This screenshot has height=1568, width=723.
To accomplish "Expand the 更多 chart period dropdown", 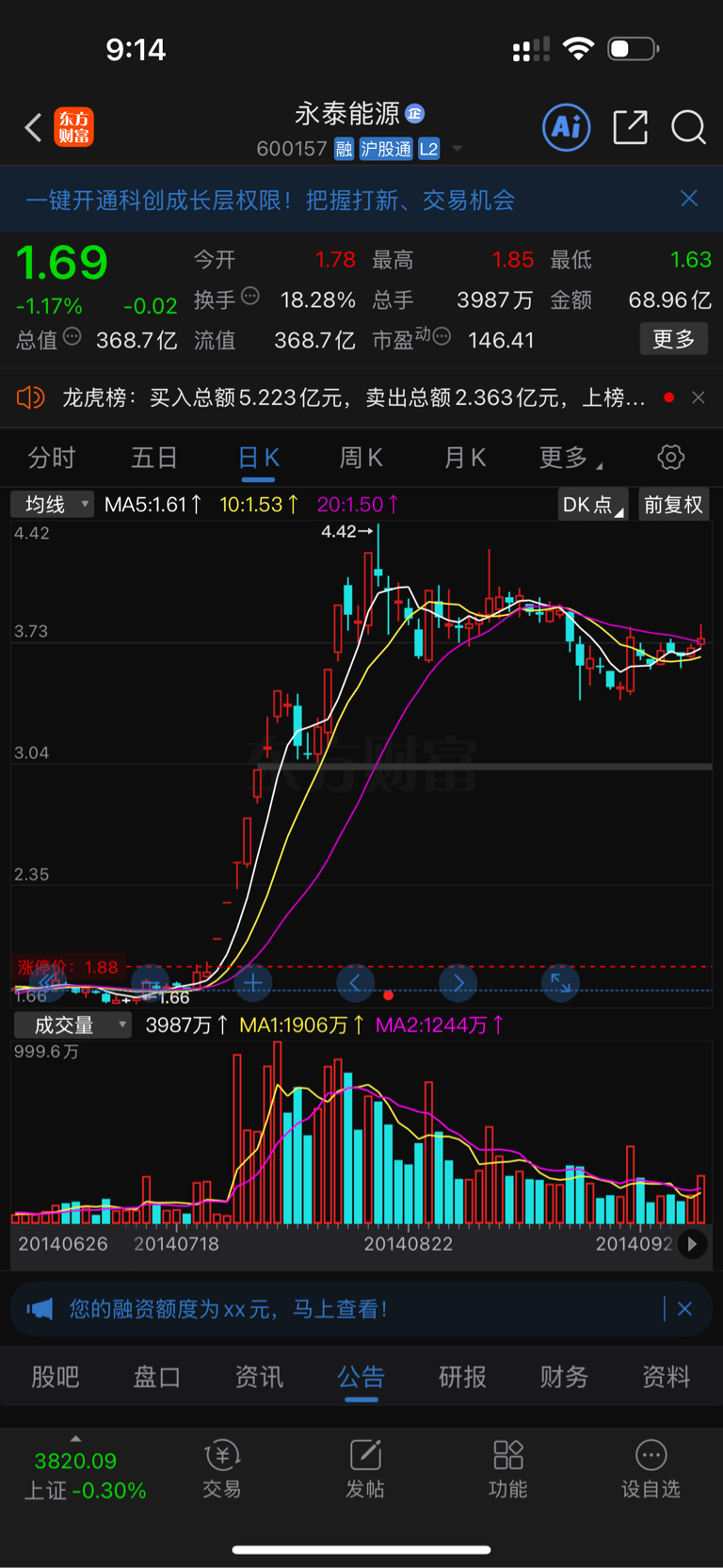I will [570, 458].
